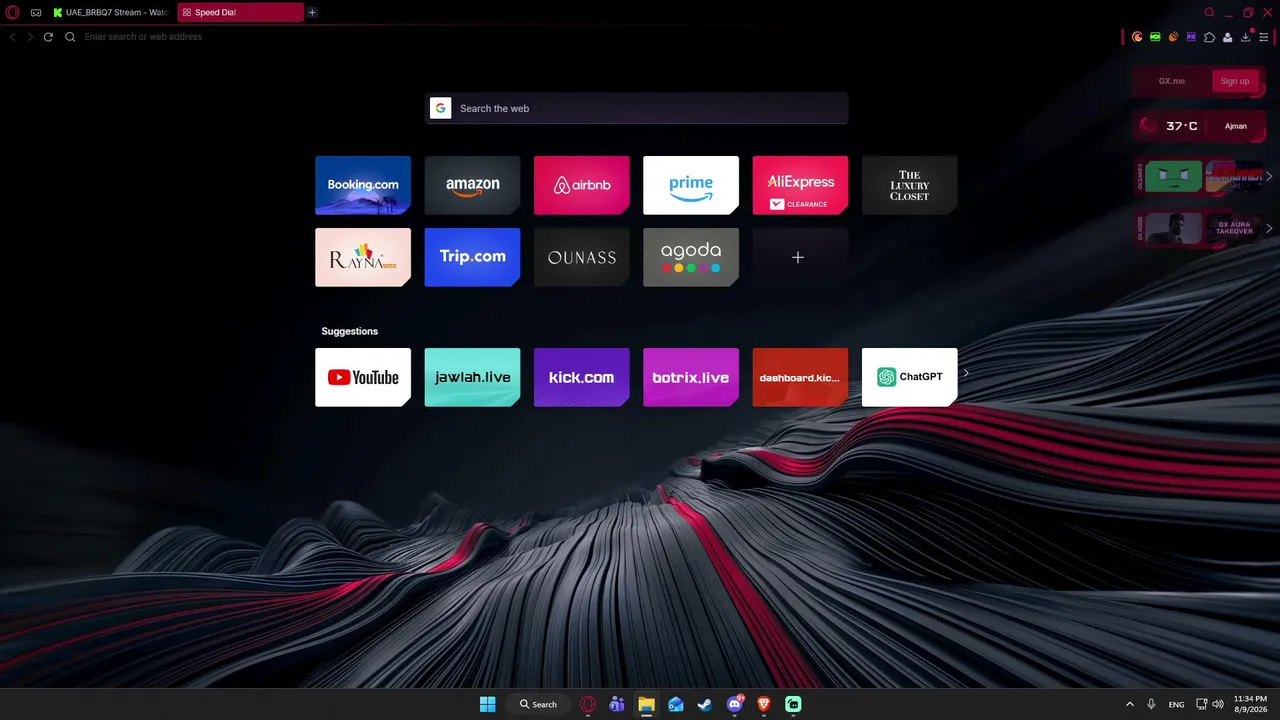Open Discord from the taskbar
The image size is (1280, 720).
(735, 704)
